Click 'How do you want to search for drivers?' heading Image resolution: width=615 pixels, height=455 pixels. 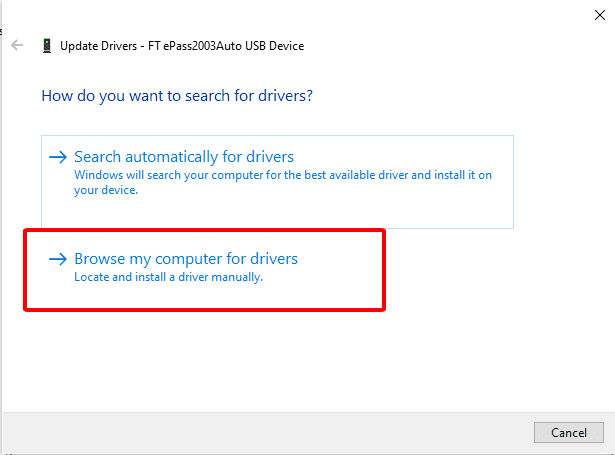tap(177, 96)
